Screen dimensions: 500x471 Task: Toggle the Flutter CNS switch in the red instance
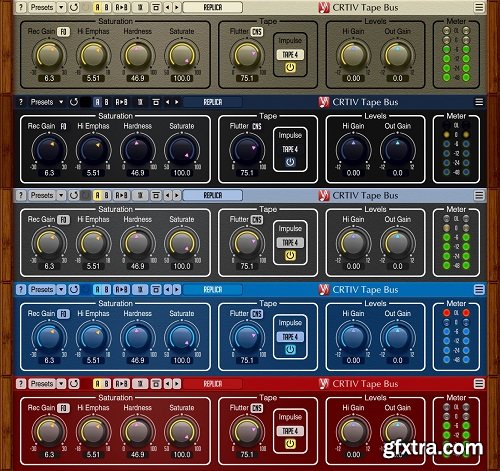(256, 408)
